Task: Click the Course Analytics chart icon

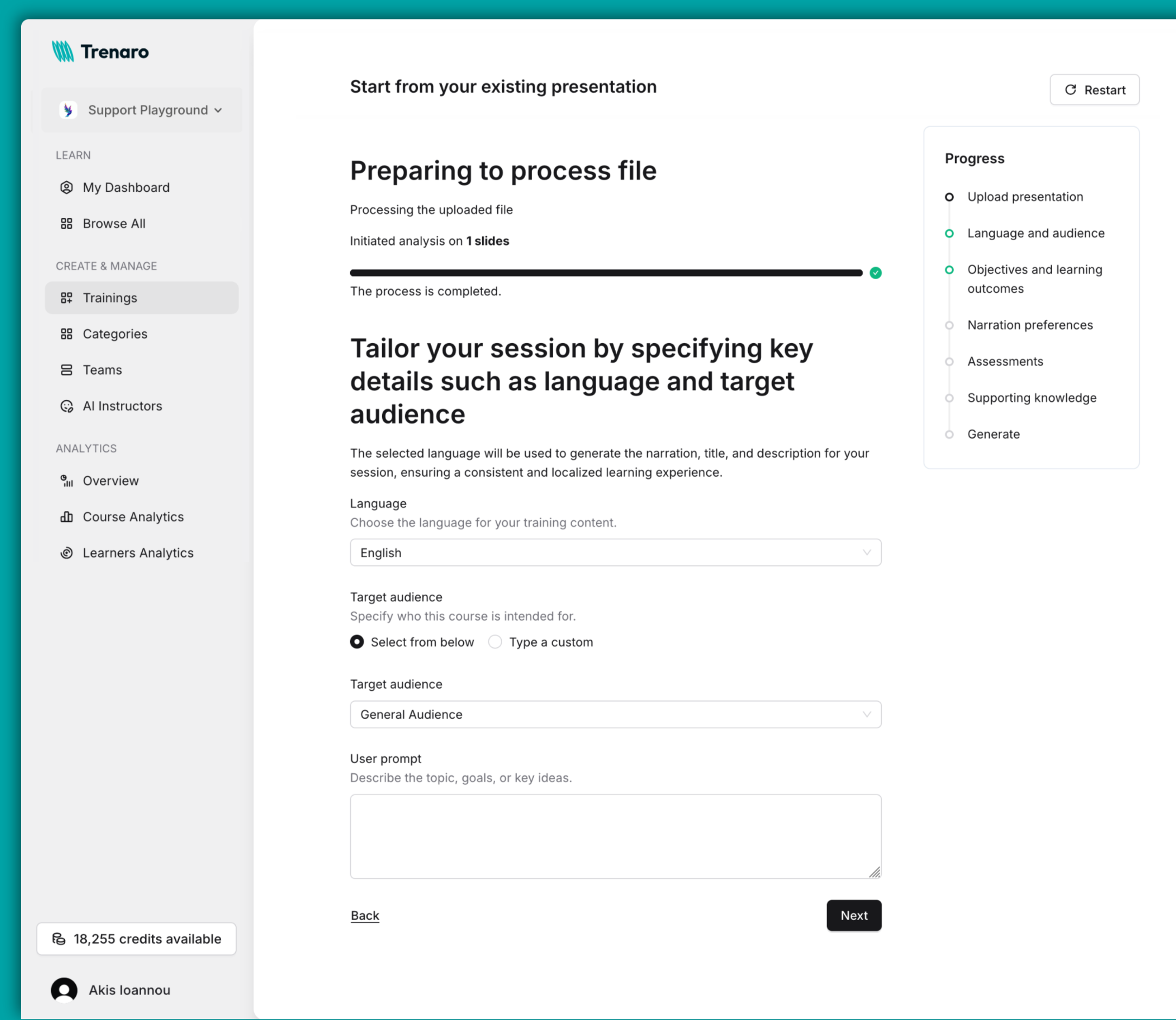Action: click(67, 517)
